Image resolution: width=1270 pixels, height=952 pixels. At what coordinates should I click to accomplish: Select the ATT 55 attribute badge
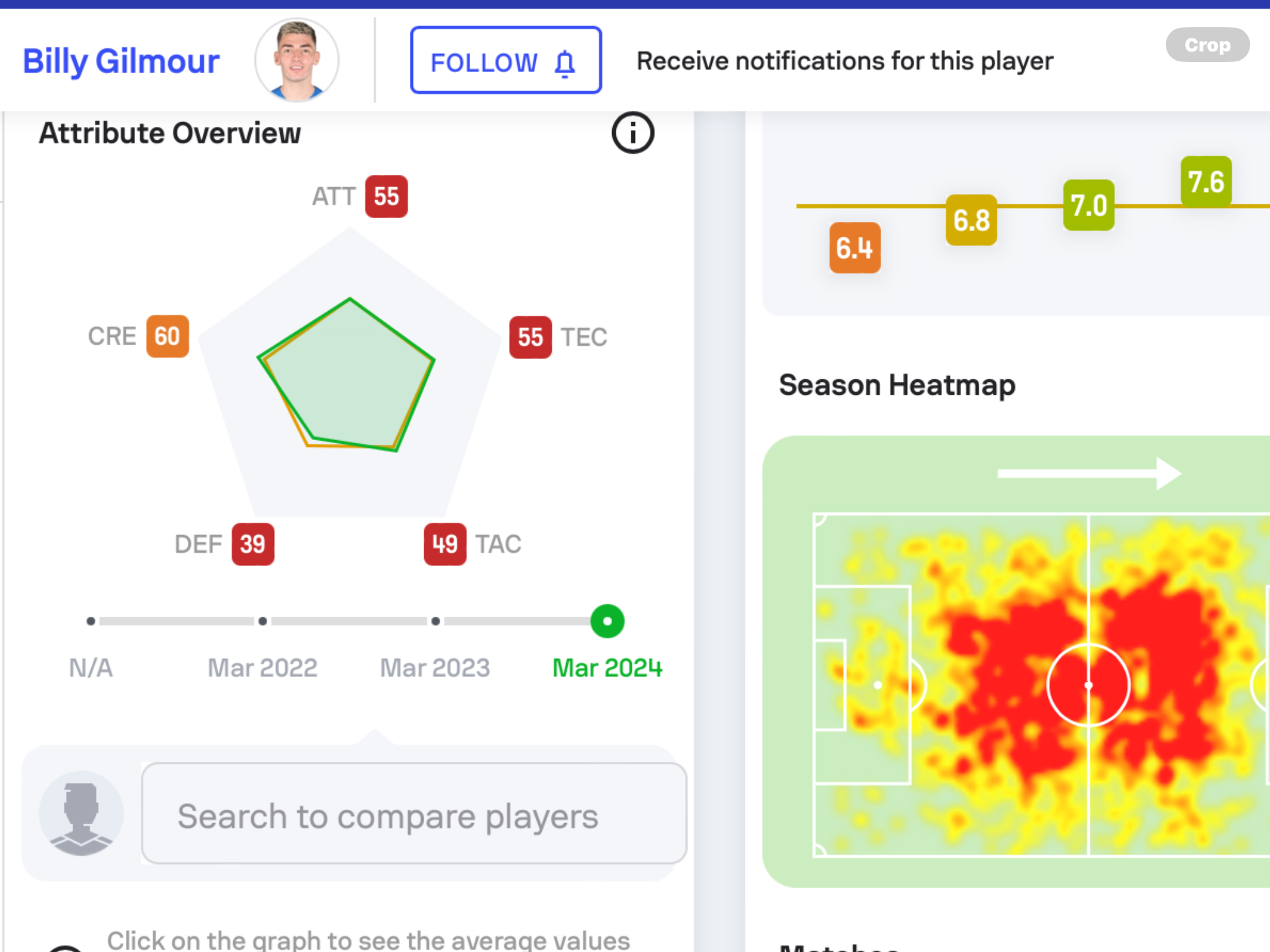click(386, 196)
